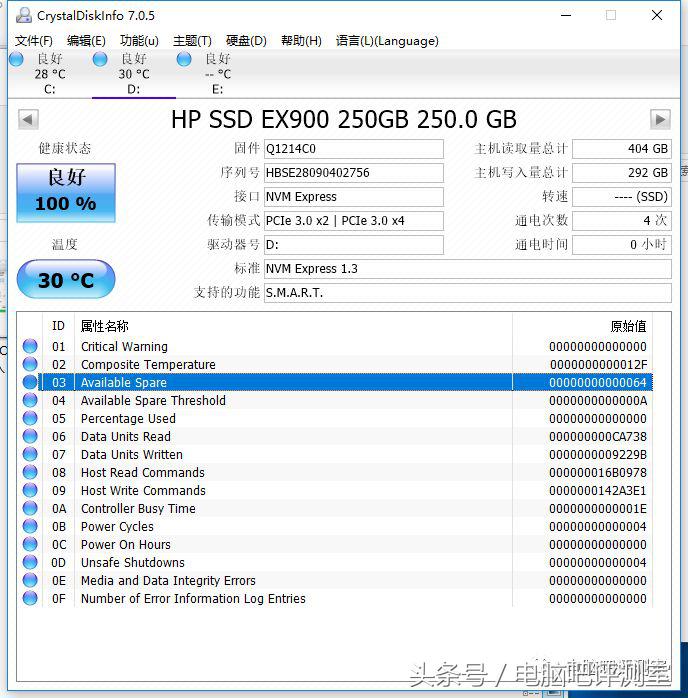This screenshot has height=698, width=688.
Task: Click status orb of Controller Busy Time row
Action: (x=30, y=508)
